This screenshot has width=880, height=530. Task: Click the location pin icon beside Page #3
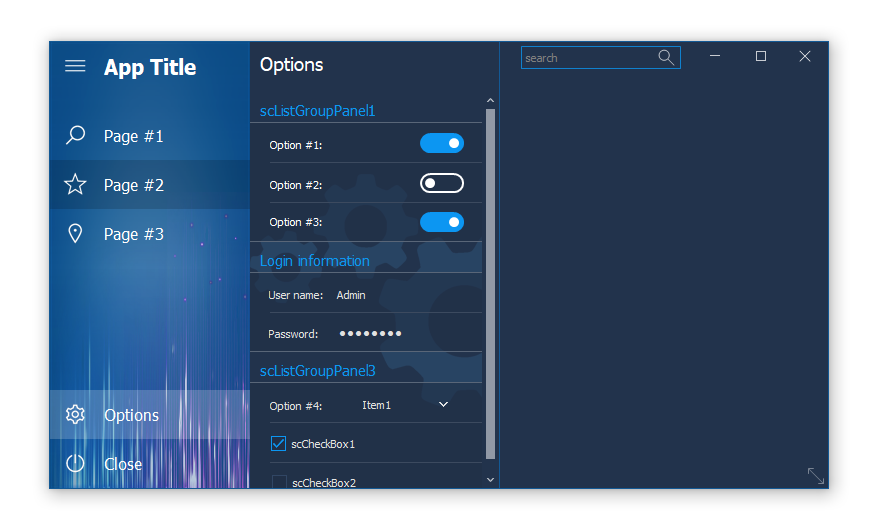tap(75, 233)
